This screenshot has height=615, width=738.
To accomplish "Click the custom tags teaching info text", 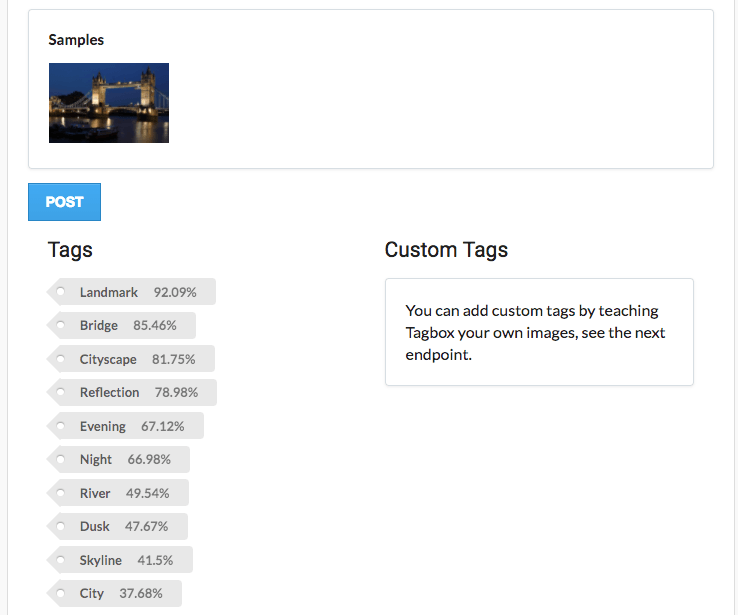I will point(535,332).
